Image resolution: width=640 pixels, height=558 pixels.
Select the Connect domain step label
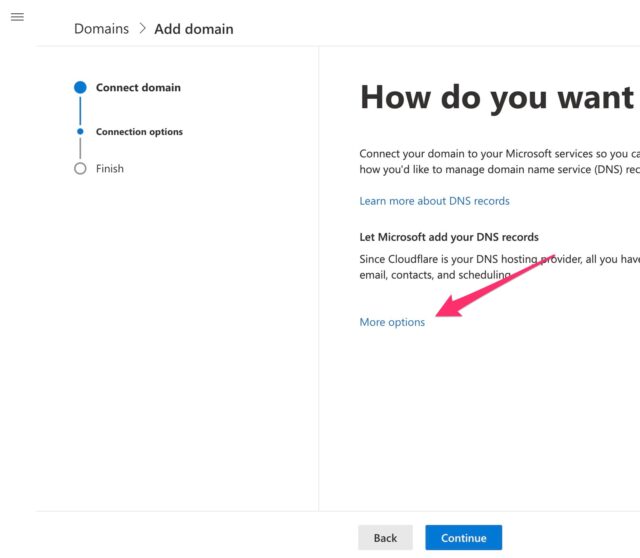pos(138,87)
